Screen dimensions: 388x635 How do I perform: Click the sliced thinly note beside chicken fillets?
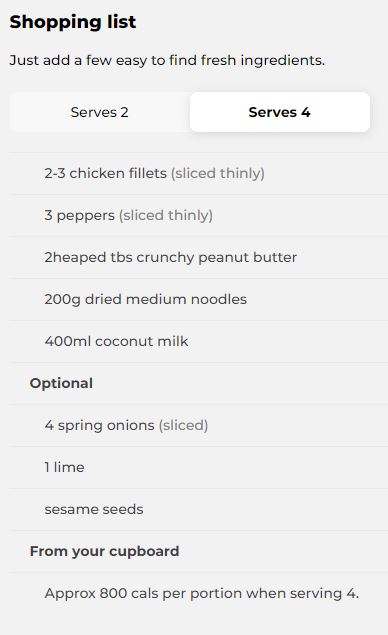[x=218, y=173]
